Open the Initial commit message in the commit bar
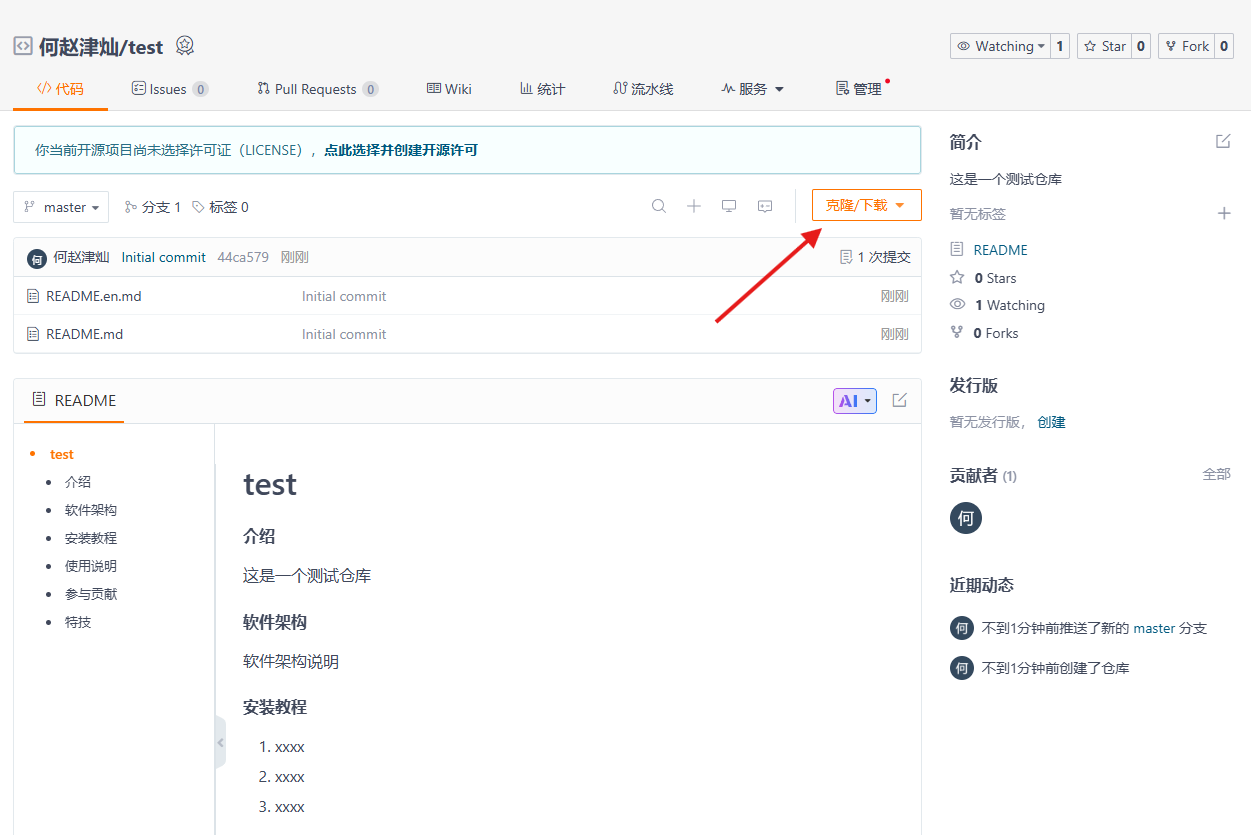The image size is (1251, 835). click(x=164, y=257)
